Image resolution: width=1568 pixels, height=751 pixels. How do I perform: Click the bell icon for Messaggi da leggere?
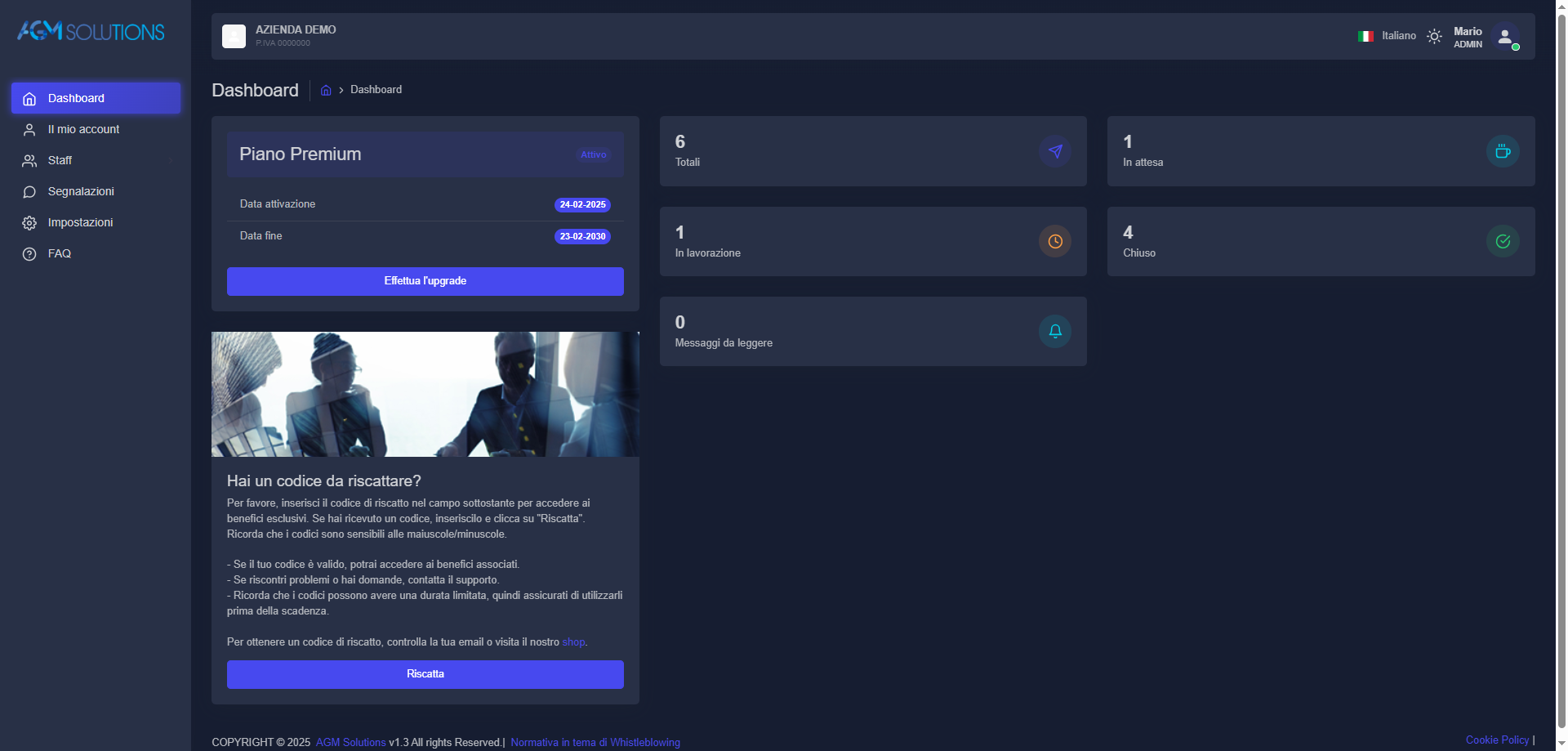tap(1054, 331)
